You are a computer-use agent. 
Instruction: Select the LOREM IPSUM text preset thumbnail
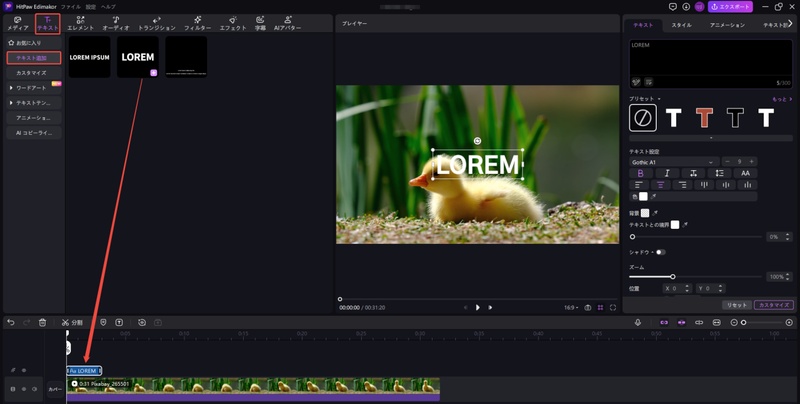(89, 57)
